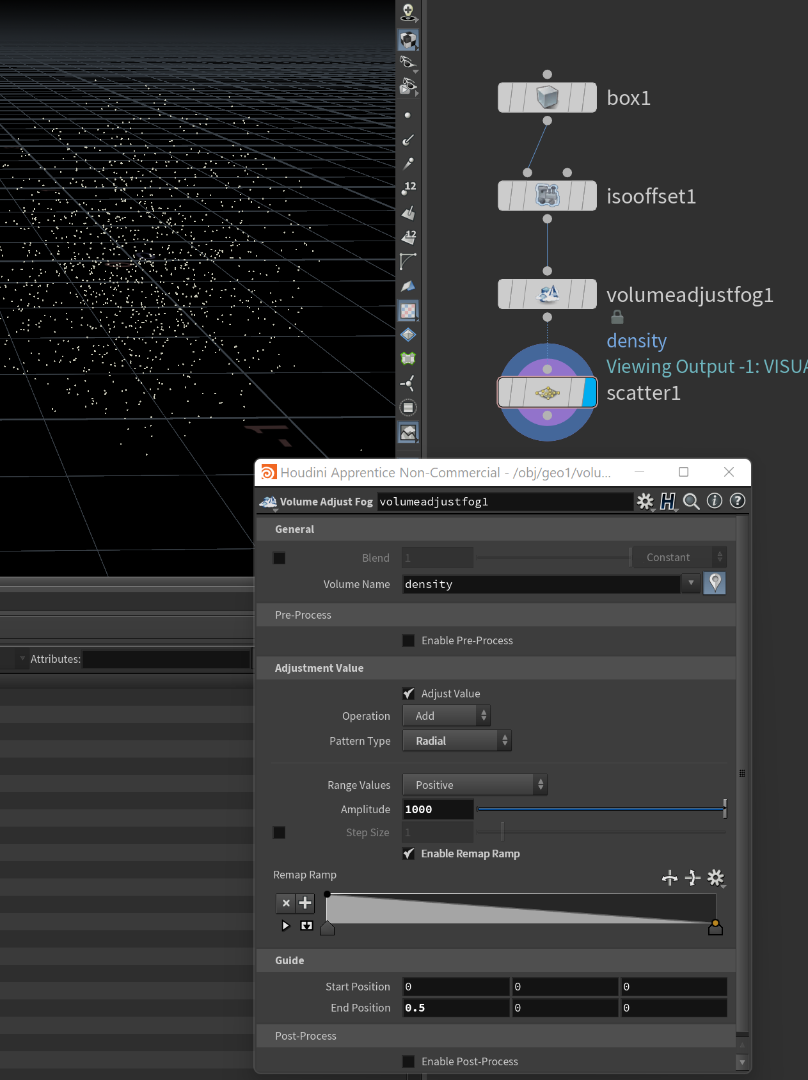808x1080 pixels.
Task: Open the volume name chooser tree icon
Action: pos(714,582)
